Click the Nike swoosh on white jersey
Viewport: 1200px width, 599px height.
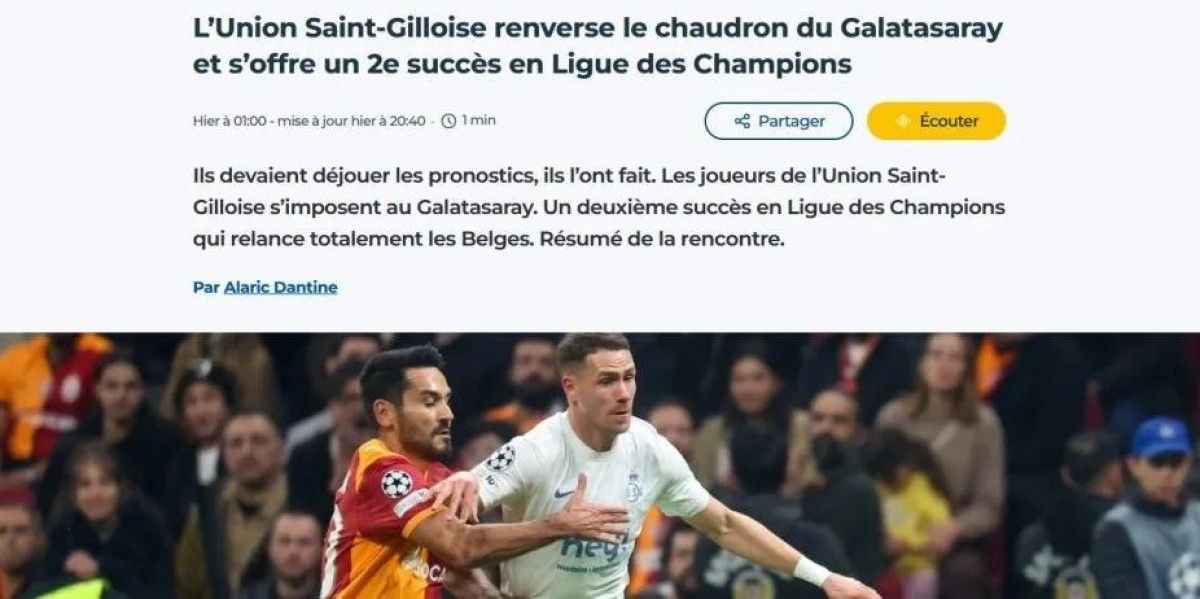click(x=564, y=493)
